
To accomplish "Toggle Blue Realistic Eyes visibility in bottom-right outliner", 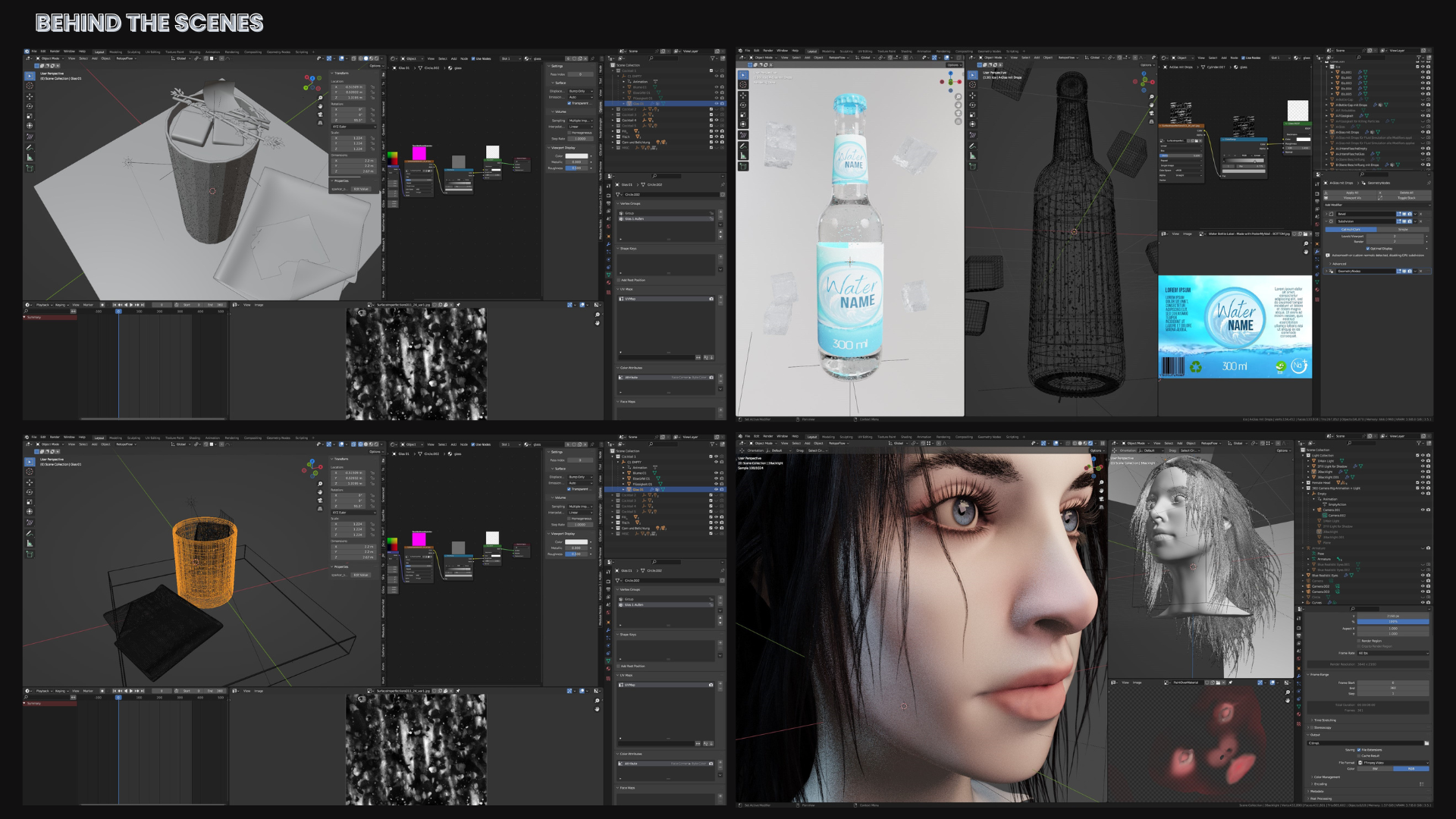I will tap(1423, 575).
